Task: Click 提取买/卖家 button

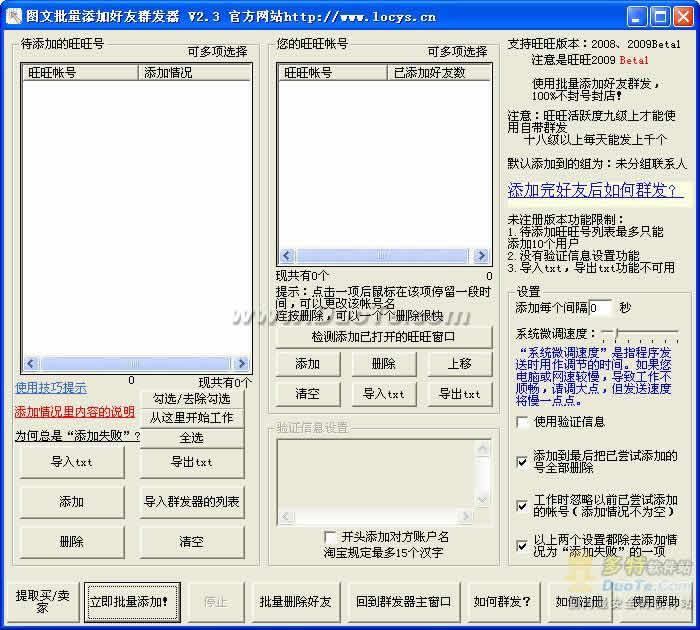Action: [x=42, y=602]
